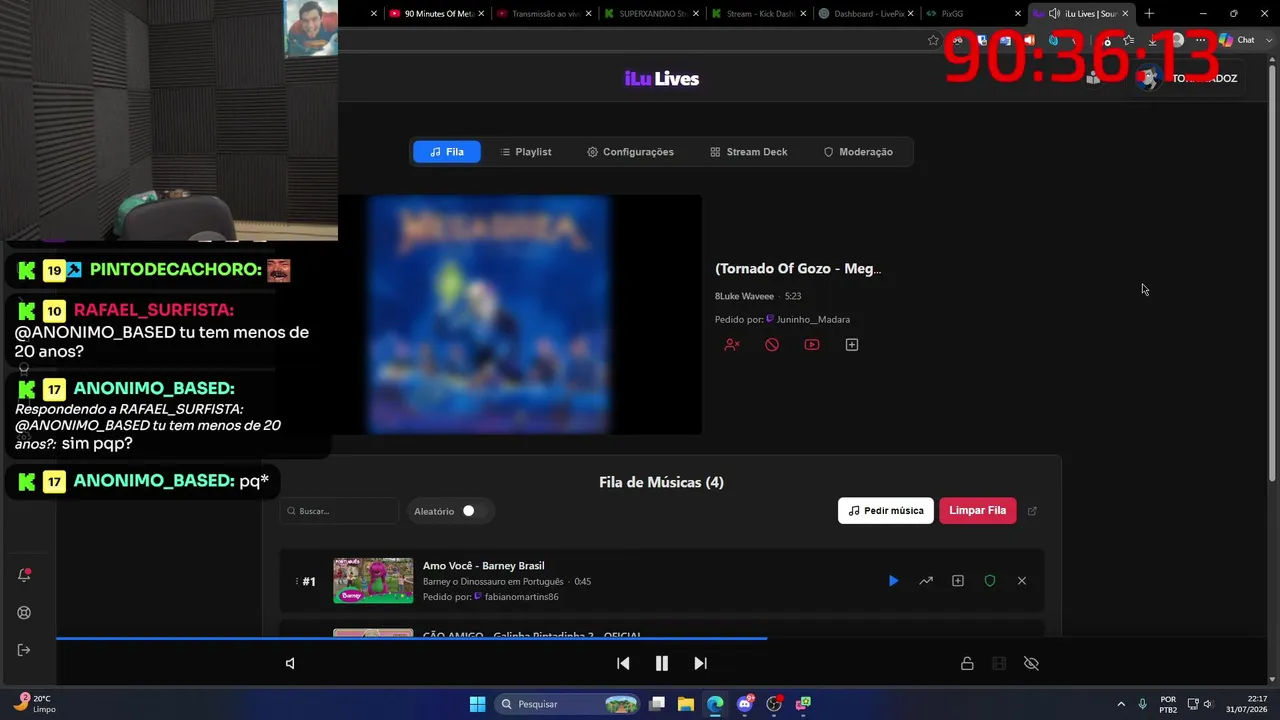Skip to previous track
Image resolution: width=1280 pixels, height=720 pixels.
pos(623,663)
